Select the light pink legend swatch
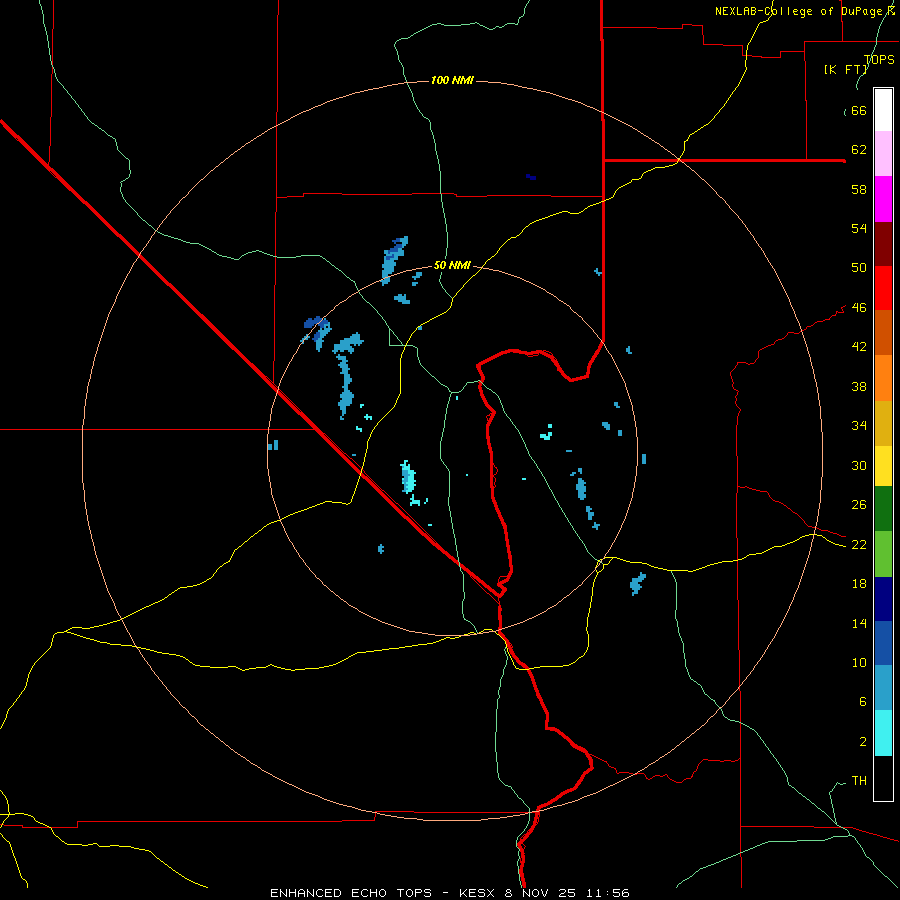The width and height of the screenshot is (900, 900). pos(883,153)
